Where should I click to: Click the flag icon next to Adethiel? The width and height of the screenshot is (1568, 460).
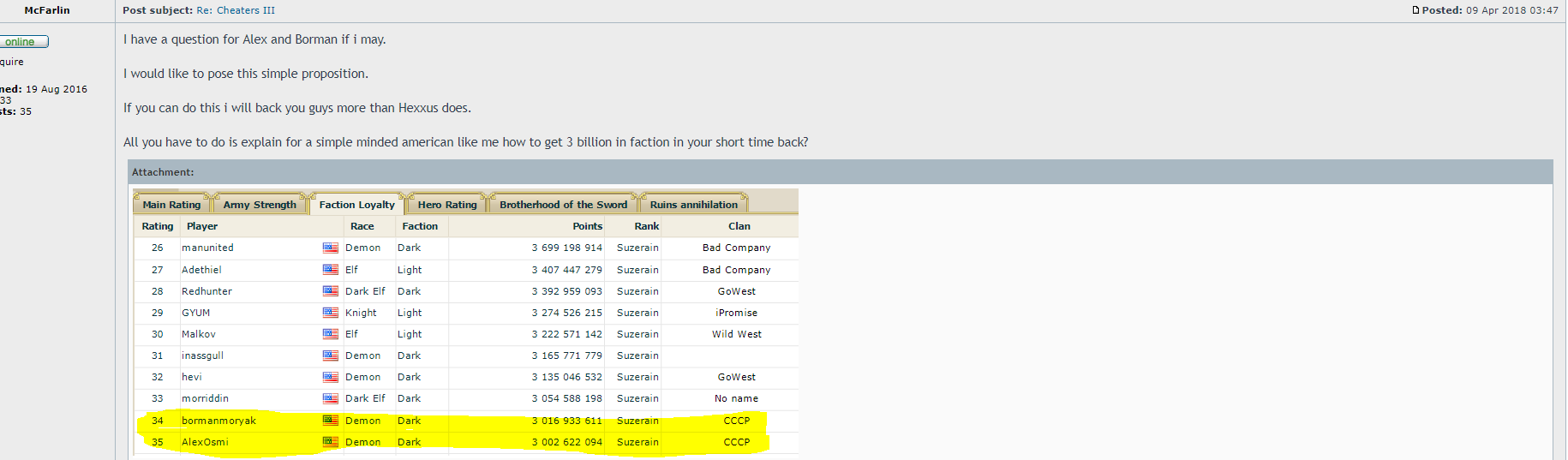330,270
